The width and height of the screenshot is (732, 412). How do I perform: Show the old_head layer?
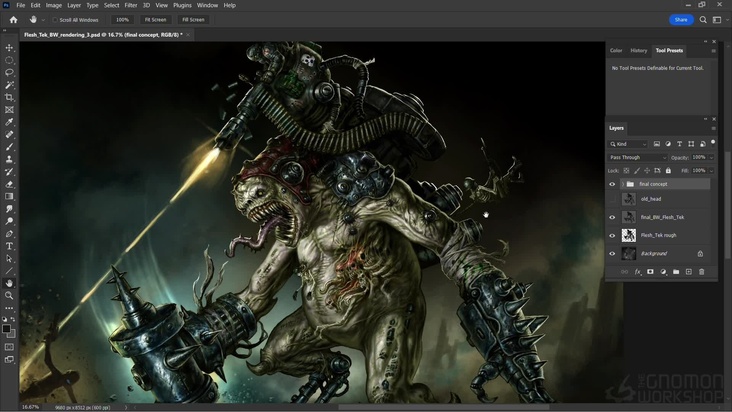tap(612, 199)
